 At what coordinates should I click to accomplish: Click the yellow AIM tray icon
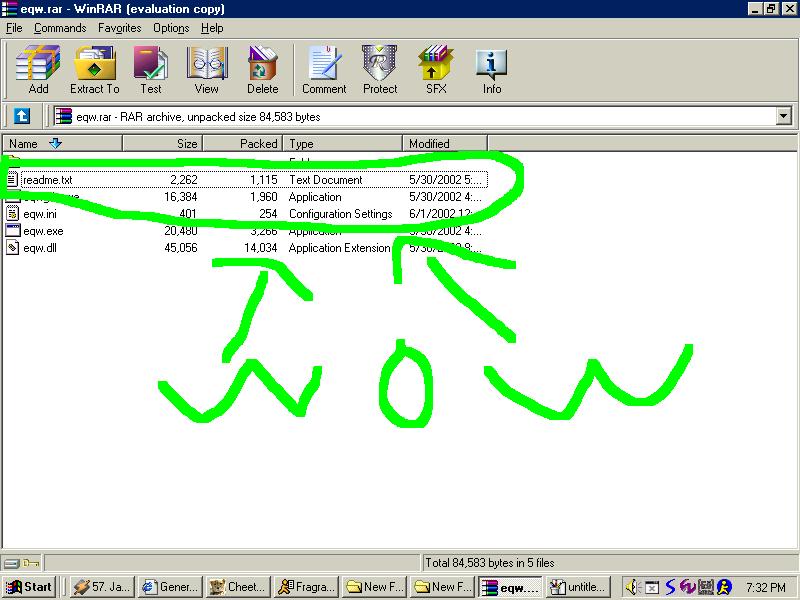724,587
